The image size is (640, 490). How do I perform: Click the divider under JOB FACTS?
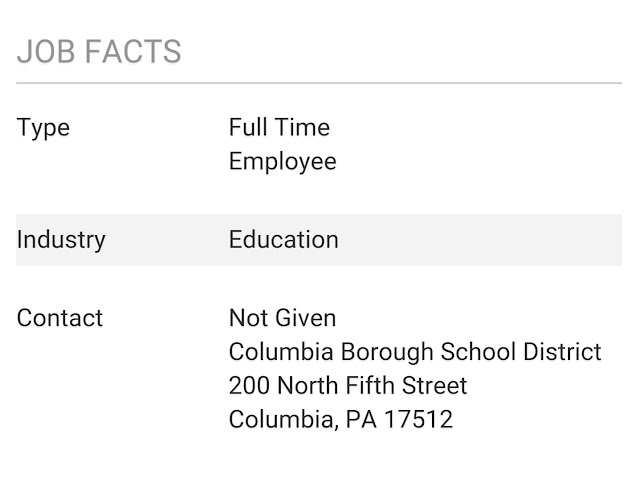pos(319,83)
